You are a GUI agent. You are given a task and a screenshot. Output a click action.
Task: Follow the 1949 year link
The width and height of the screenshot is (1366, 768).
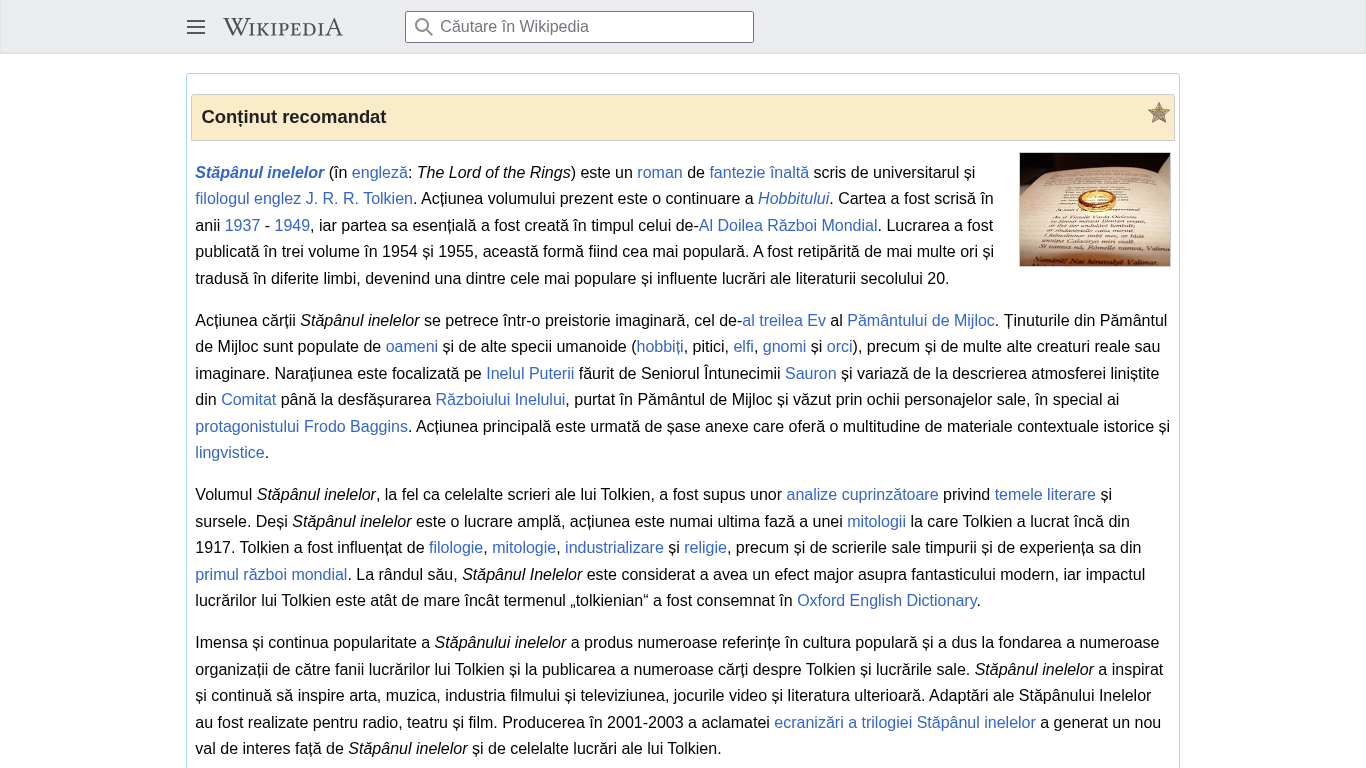click(292, 225)
